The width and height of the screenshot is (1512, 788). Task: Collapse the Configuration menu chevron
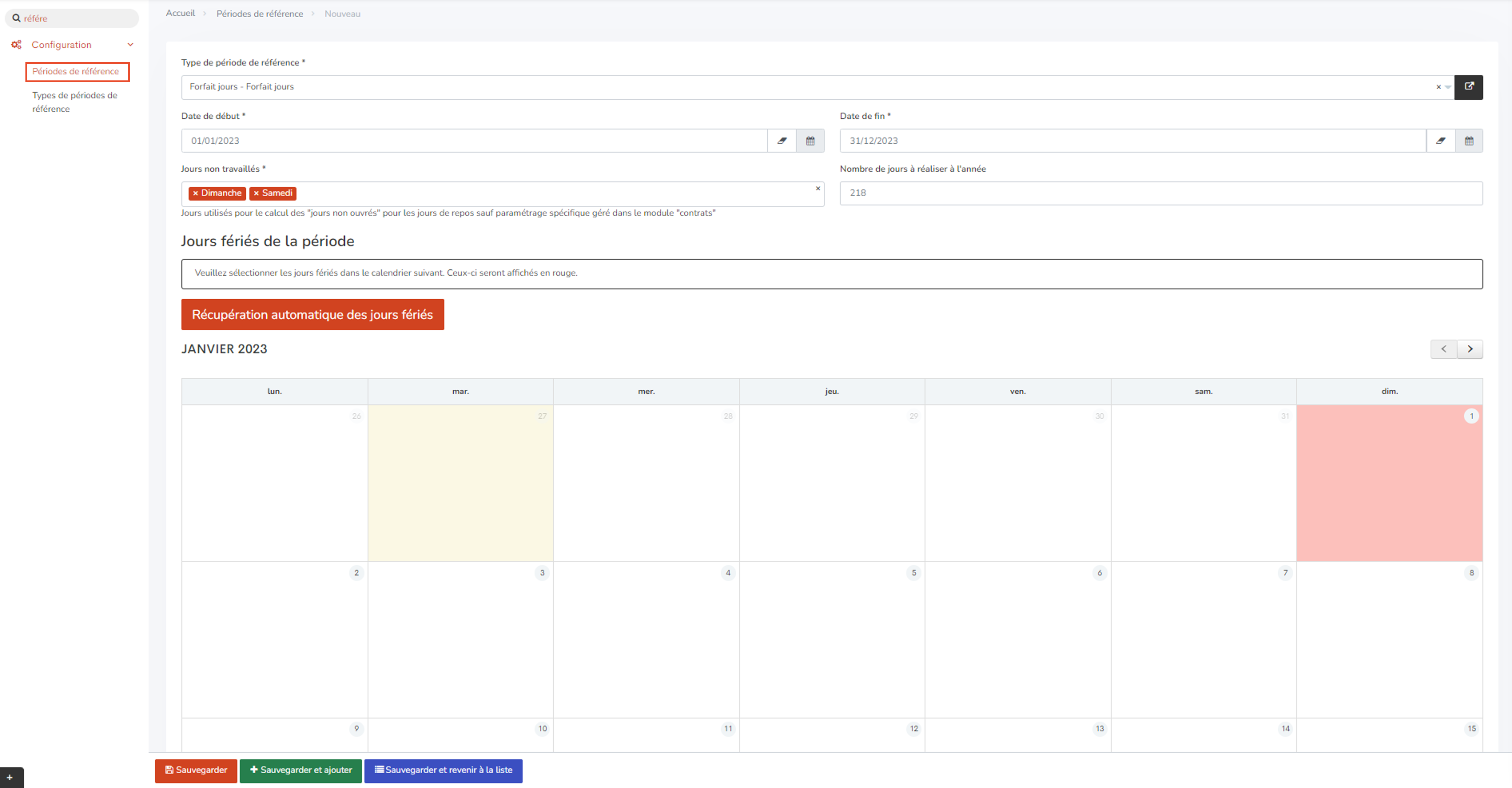click(x=130, y=45)
